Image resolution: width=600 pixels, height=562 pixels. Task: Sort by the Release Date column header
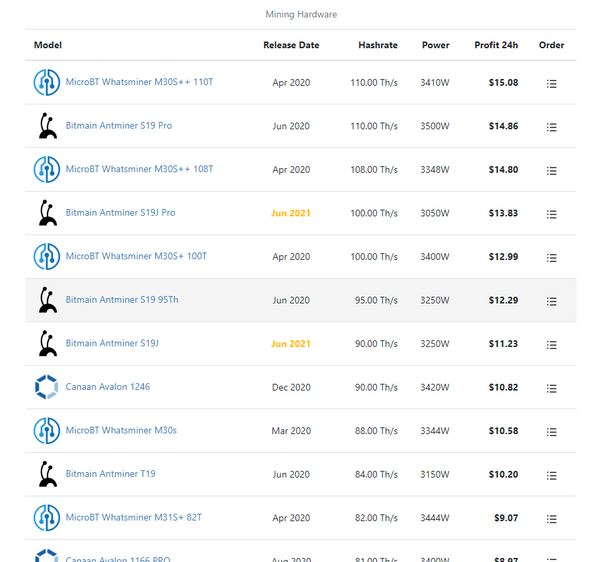tap(291, 45)
